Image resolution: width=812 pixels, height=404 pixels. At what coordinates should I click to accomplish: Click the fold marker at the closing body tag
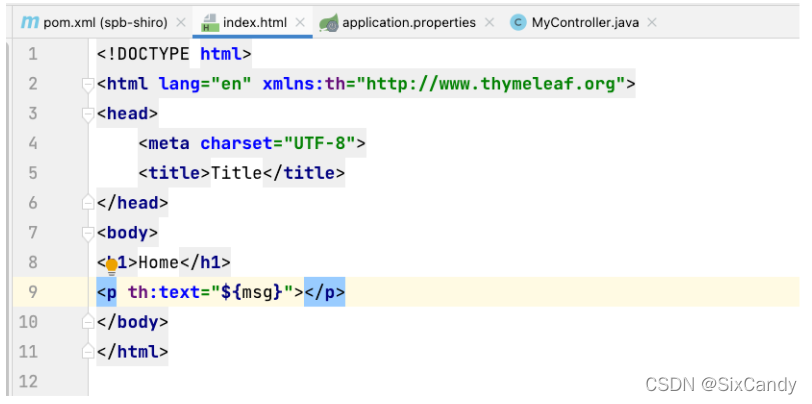(88, 322)
